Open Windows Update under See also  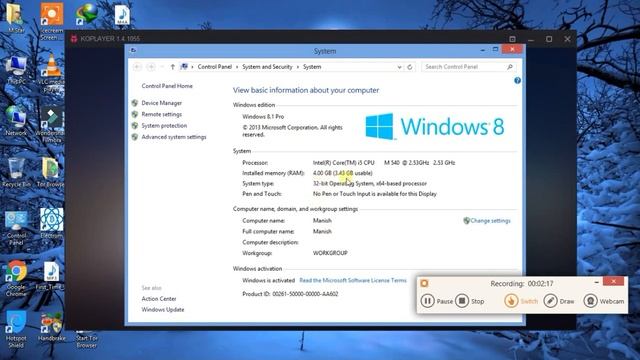(162, 310)
